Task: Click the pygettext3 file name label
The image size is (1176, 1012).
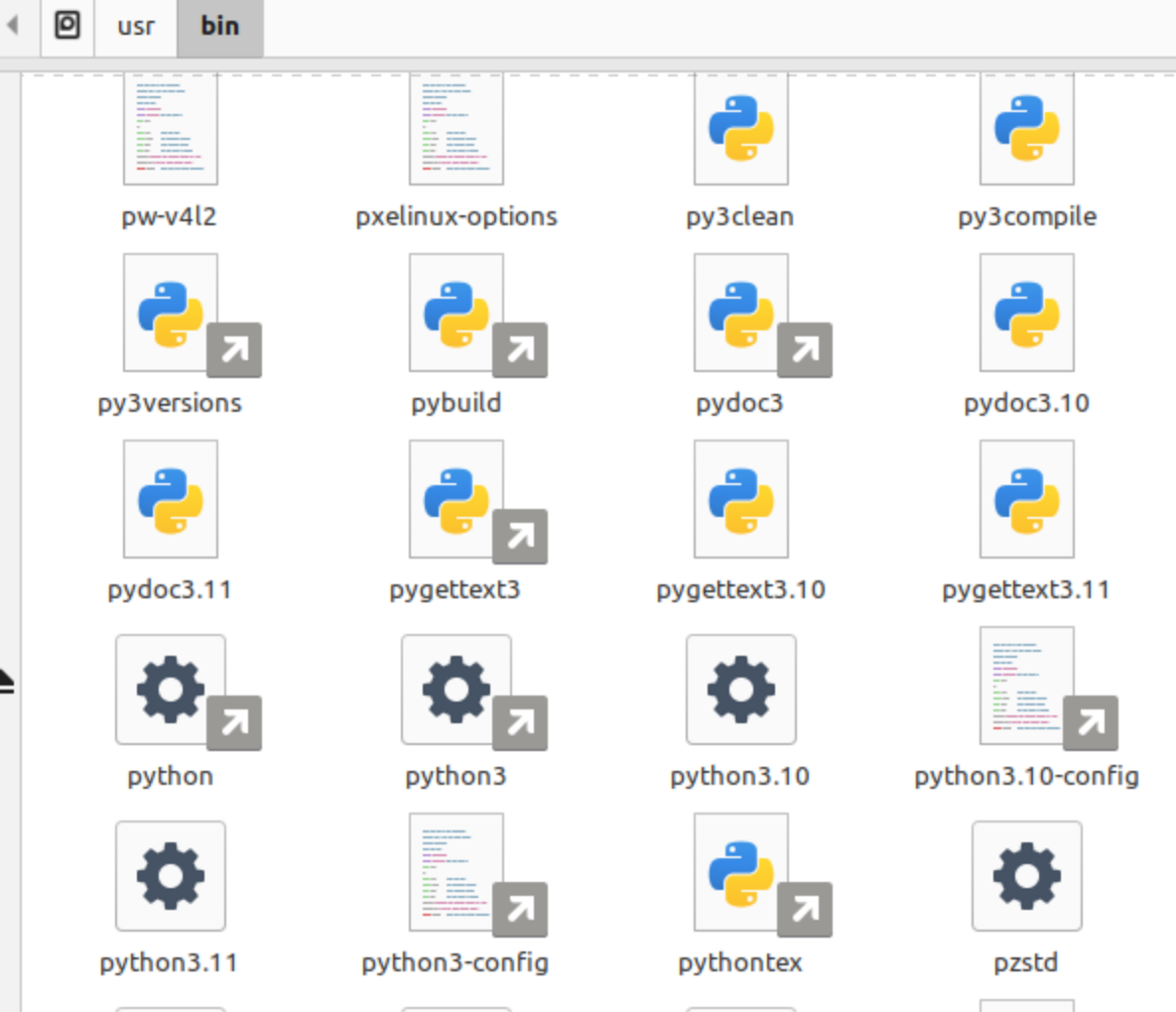Action: click(x=456, y=590)
